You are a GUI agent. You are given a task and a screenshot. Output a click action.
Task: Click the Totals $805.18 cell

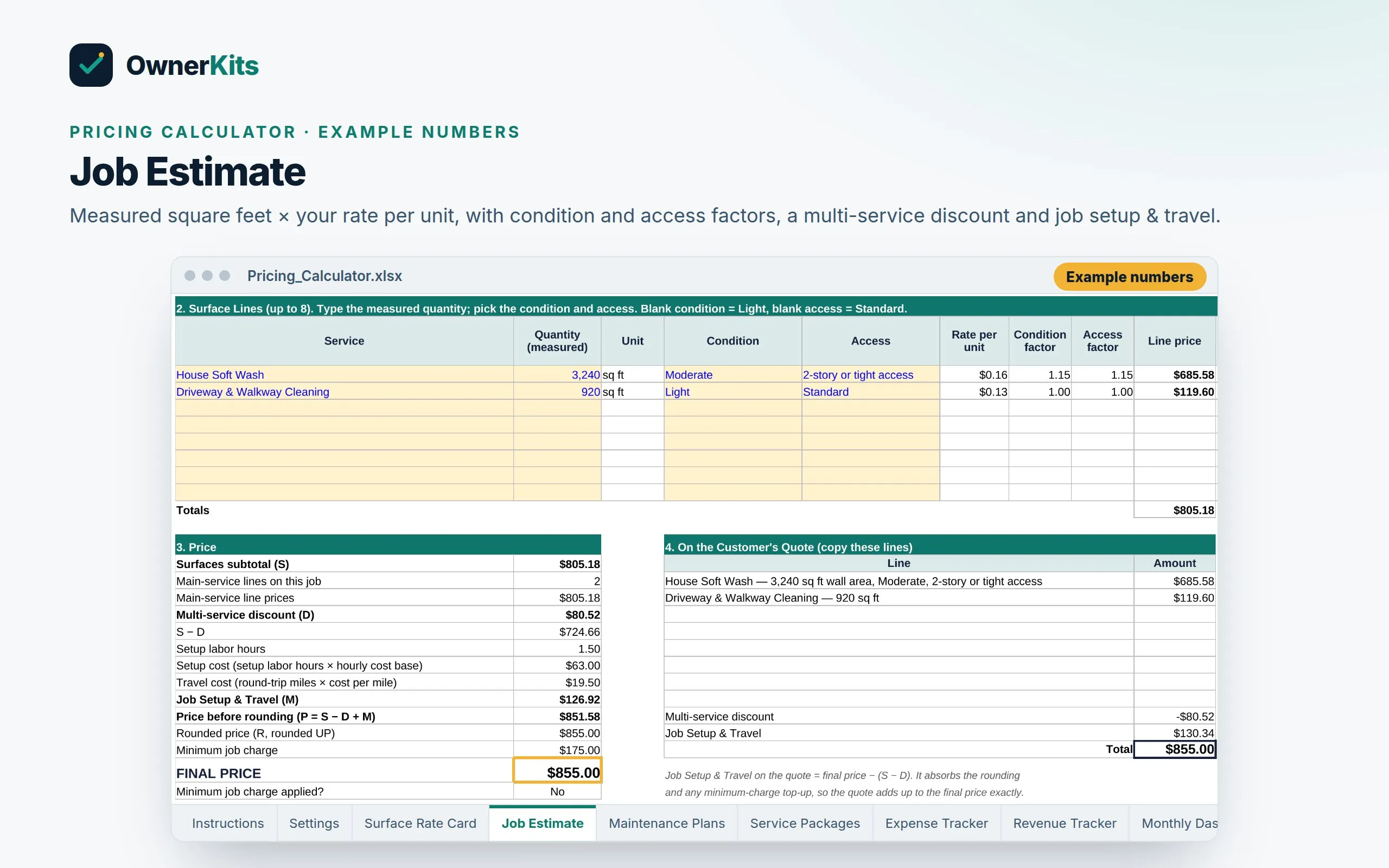click(x=1174, y=510)
